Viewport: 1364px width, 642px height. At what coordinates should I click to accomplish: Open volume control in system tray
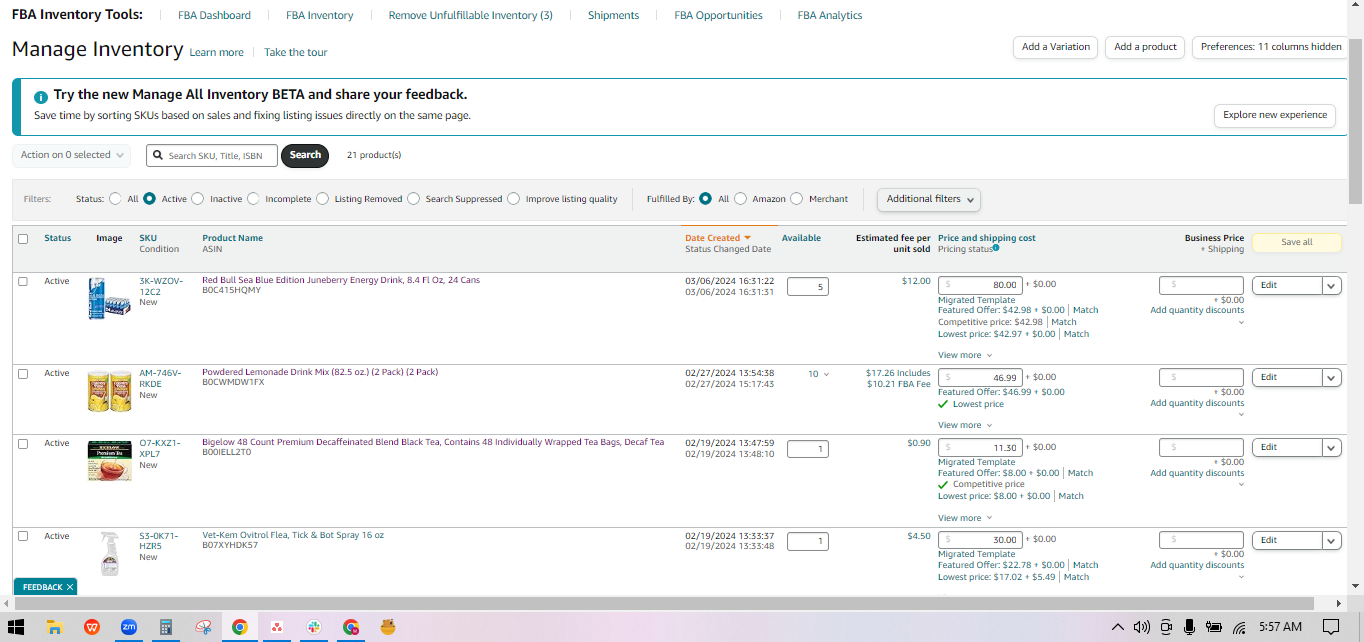pyautogui.click(x=1142, y=627)
